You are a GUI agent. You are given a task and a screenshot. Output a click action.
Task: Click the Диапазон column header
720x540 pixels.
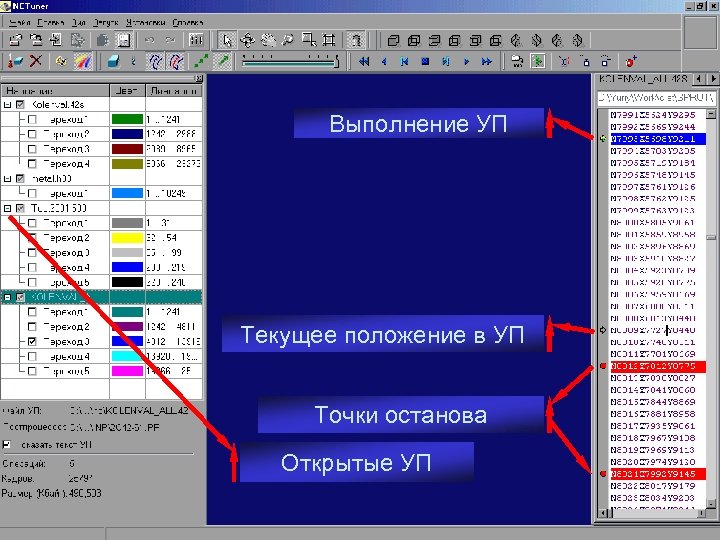[174, 91]
